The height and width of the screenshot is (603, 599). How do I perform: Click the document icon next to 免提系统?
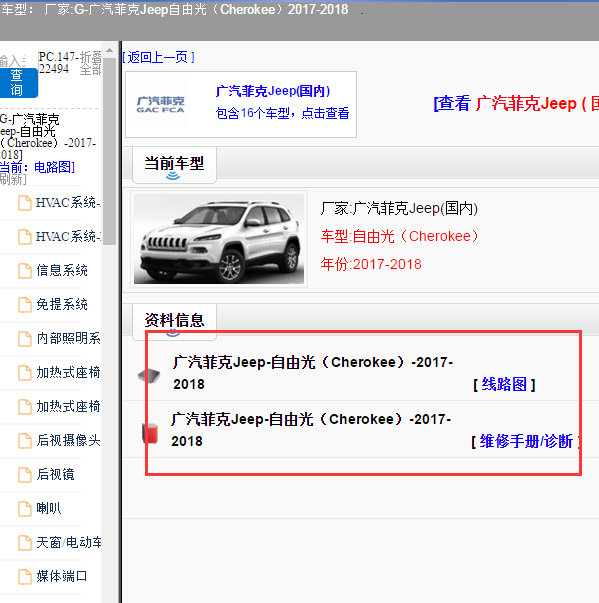[x=25, y=305]
